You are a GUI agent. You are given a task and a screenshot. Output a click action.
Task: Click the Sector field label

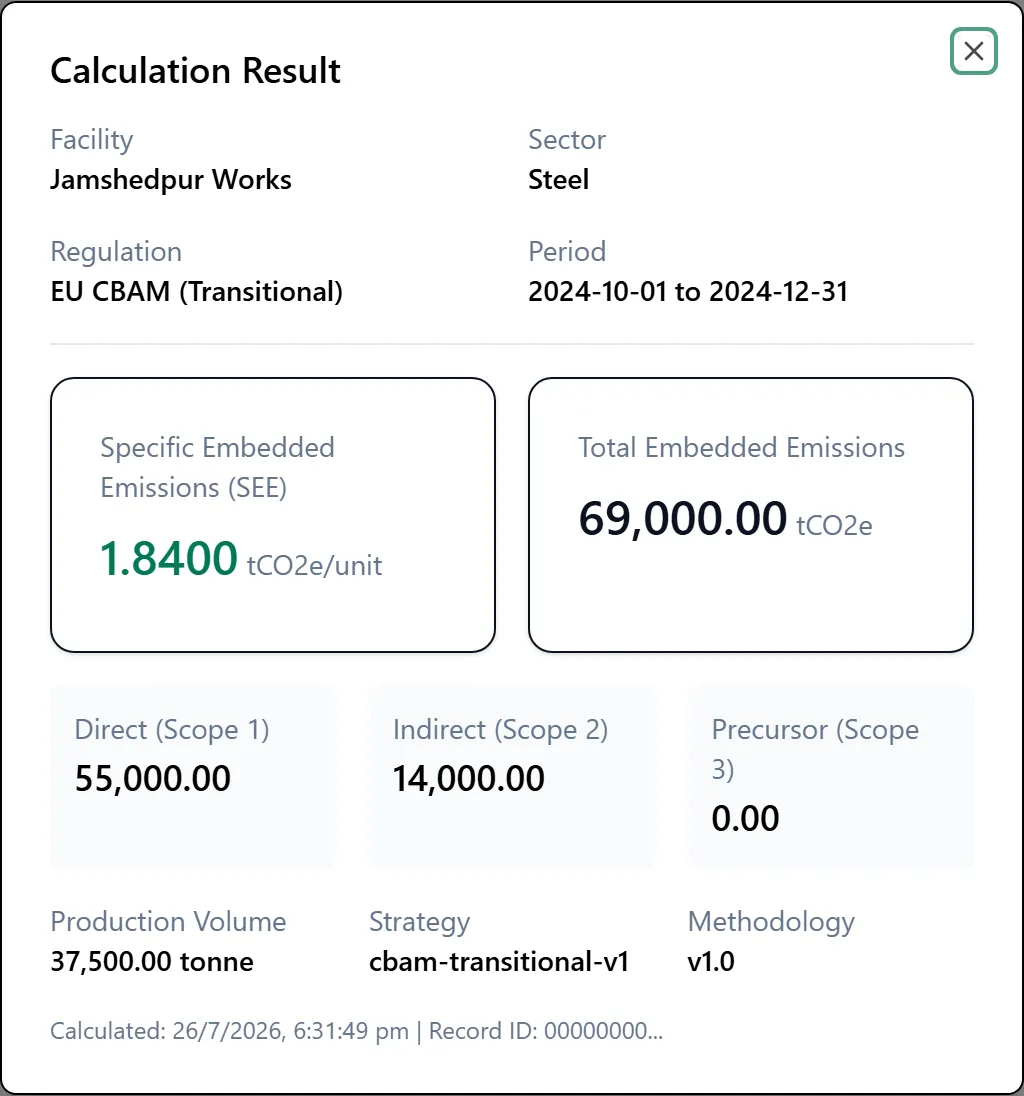pyautogui.click(x=567, y=140)
